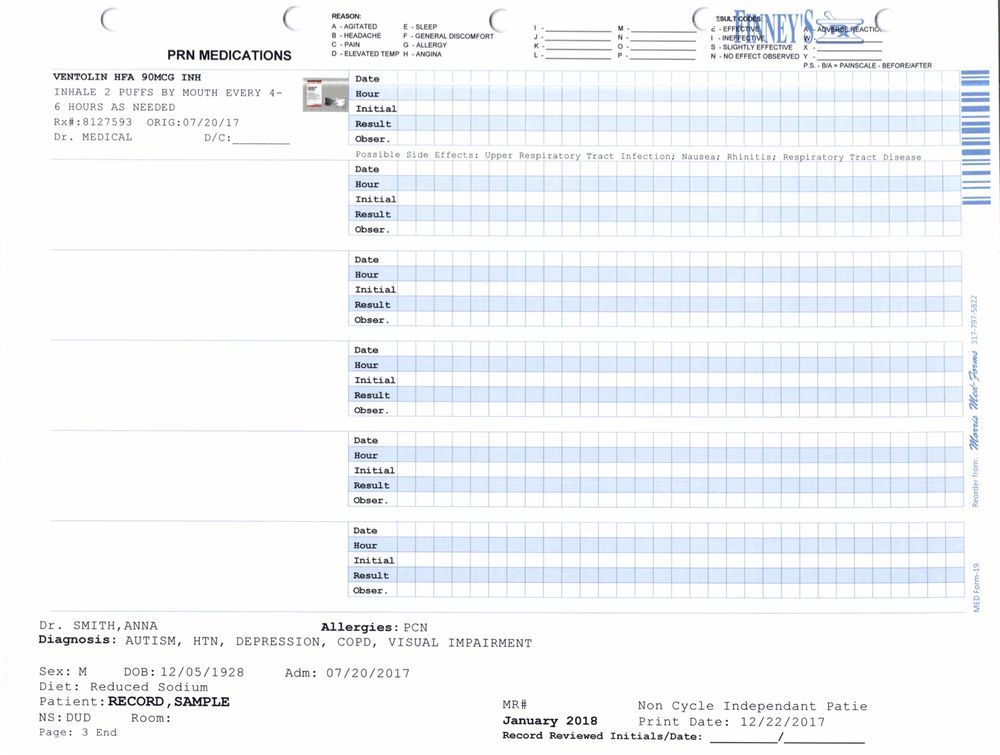Viewport: 1000px width, 755px height.
Task: Click the blank line for reason code L
Action: [x=578, y=55]
